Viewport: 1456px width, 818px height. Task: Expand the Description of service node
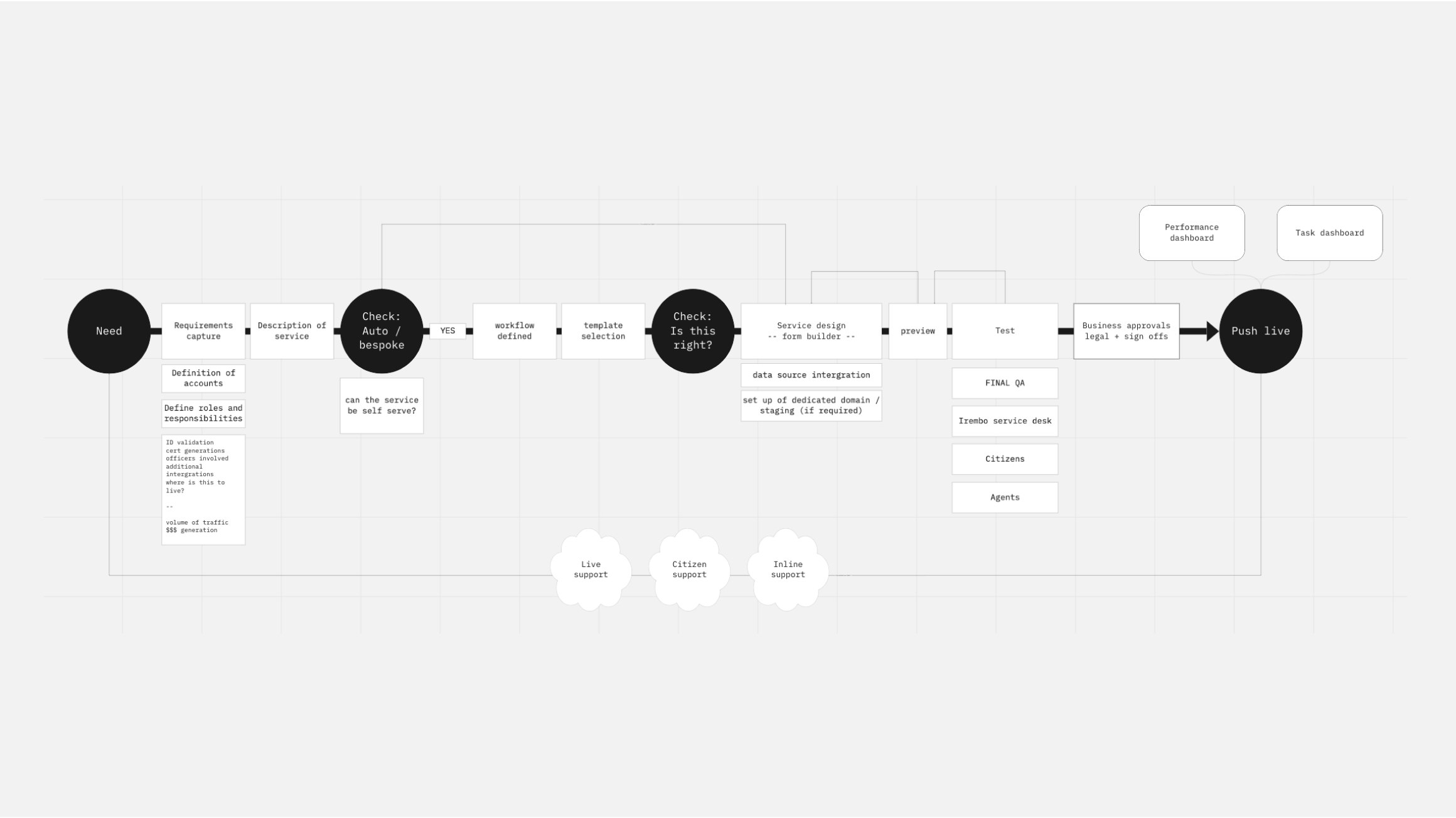(x=292, y=330)
